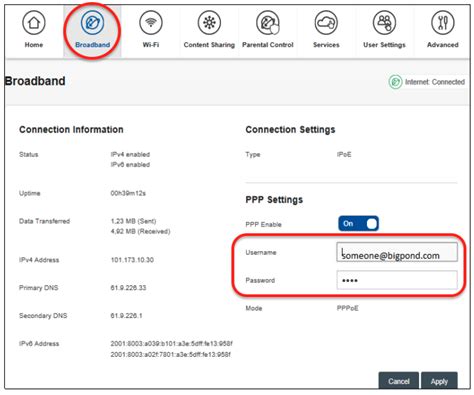Cancel the broadband changes

(x=399, y=381)
